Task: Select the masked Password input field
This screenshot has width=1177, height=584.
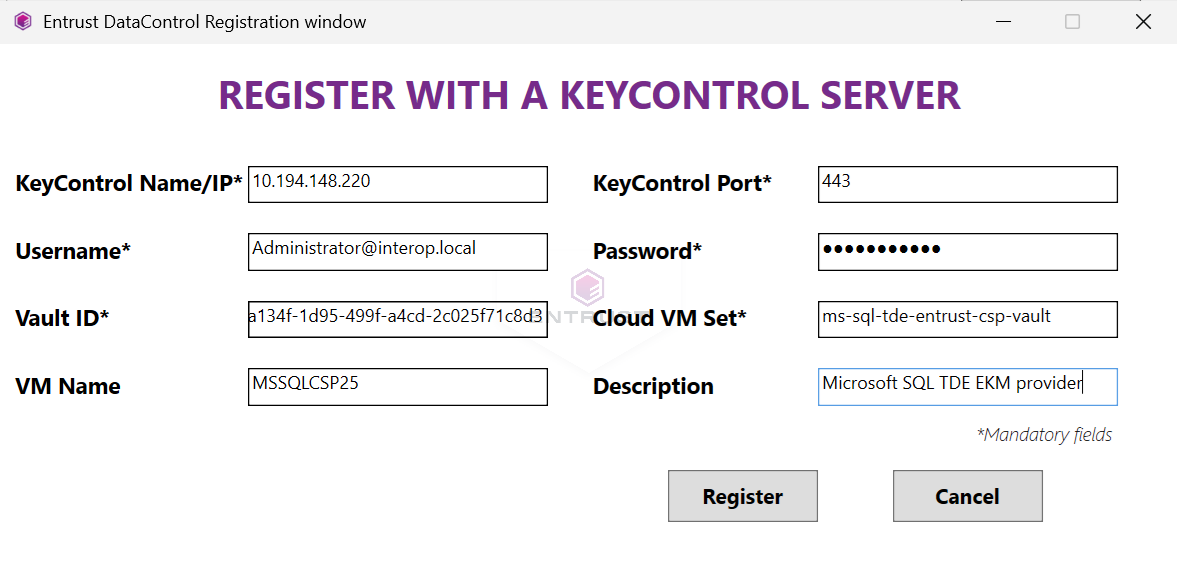Action: pos(967,251)
